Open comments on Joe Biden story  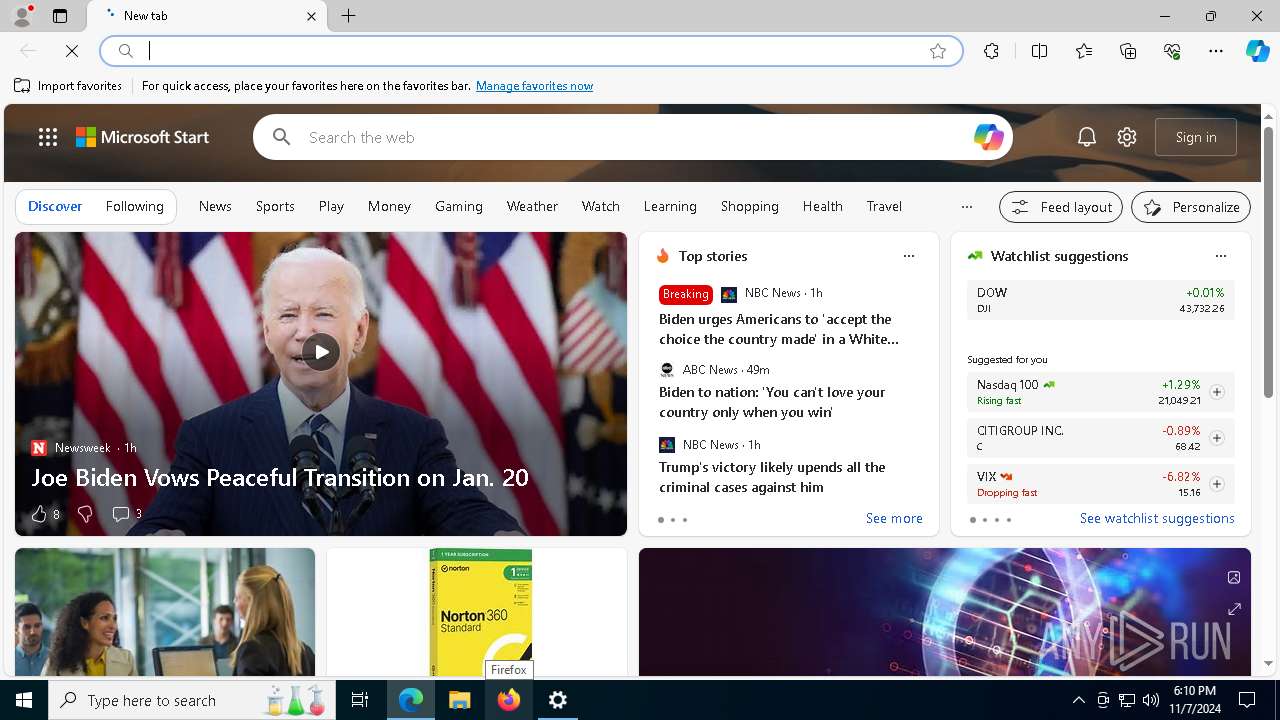pyautogui.click(x=126, y=514)
